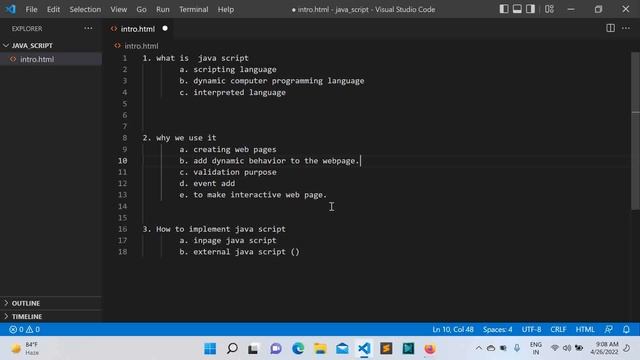This screenshot has width=640, height=360.
Task: Open File Explorer from taskbar
Action: (320, 349)
